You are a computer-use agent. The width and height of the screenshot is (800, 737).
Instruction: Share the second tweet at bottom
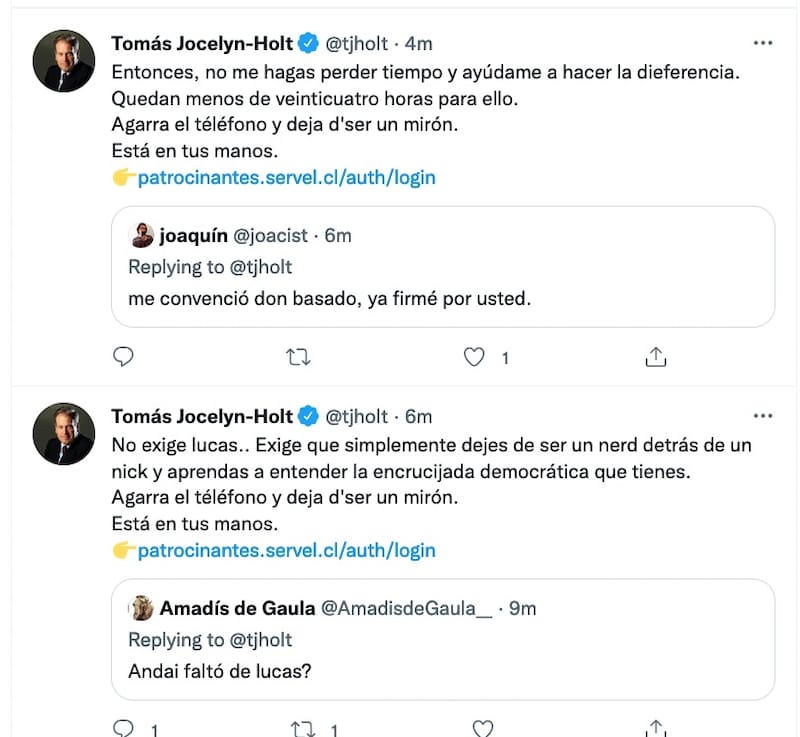(x=656, y=729)
